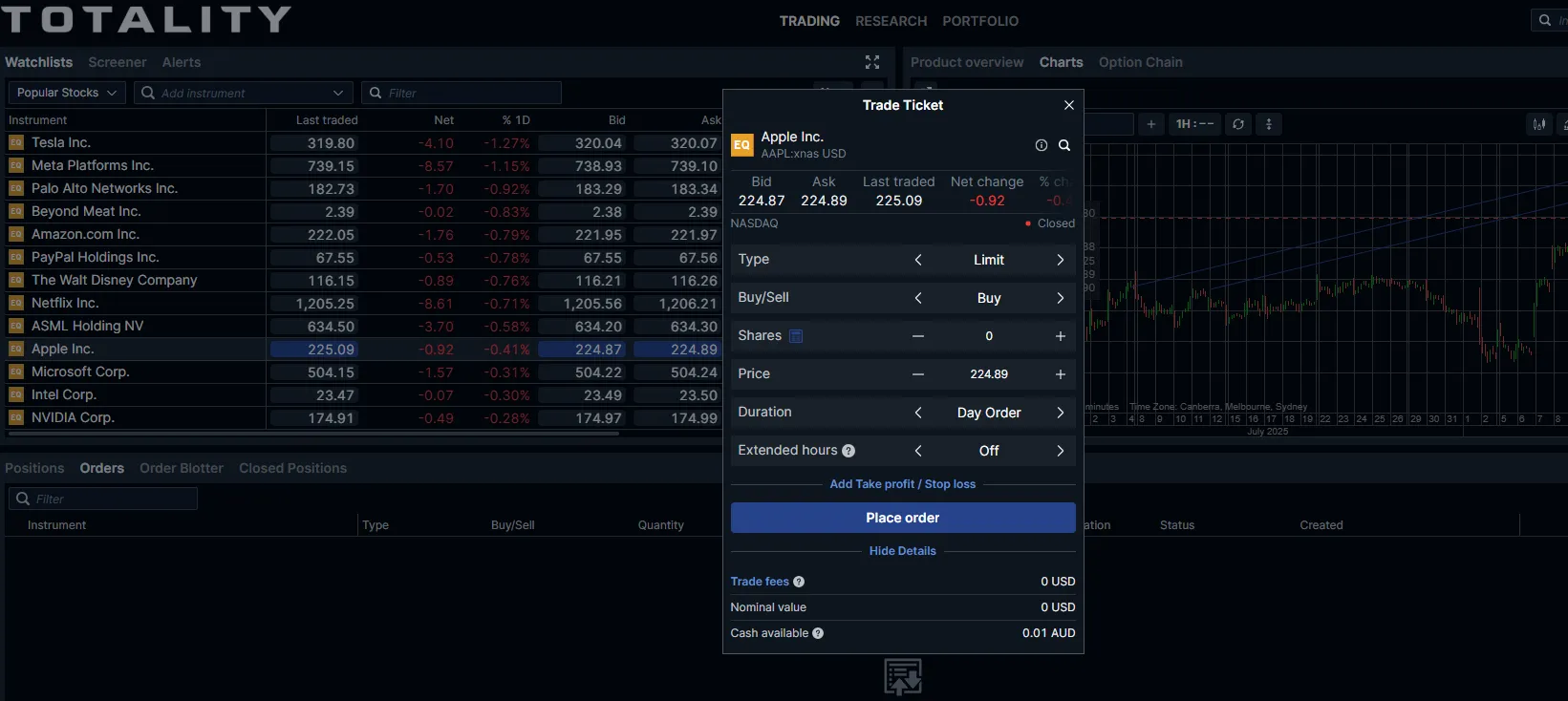This screenshot has height=701, width=1568.
Task: Open the Closed Positions tab
Action: [x=292, y=468]
